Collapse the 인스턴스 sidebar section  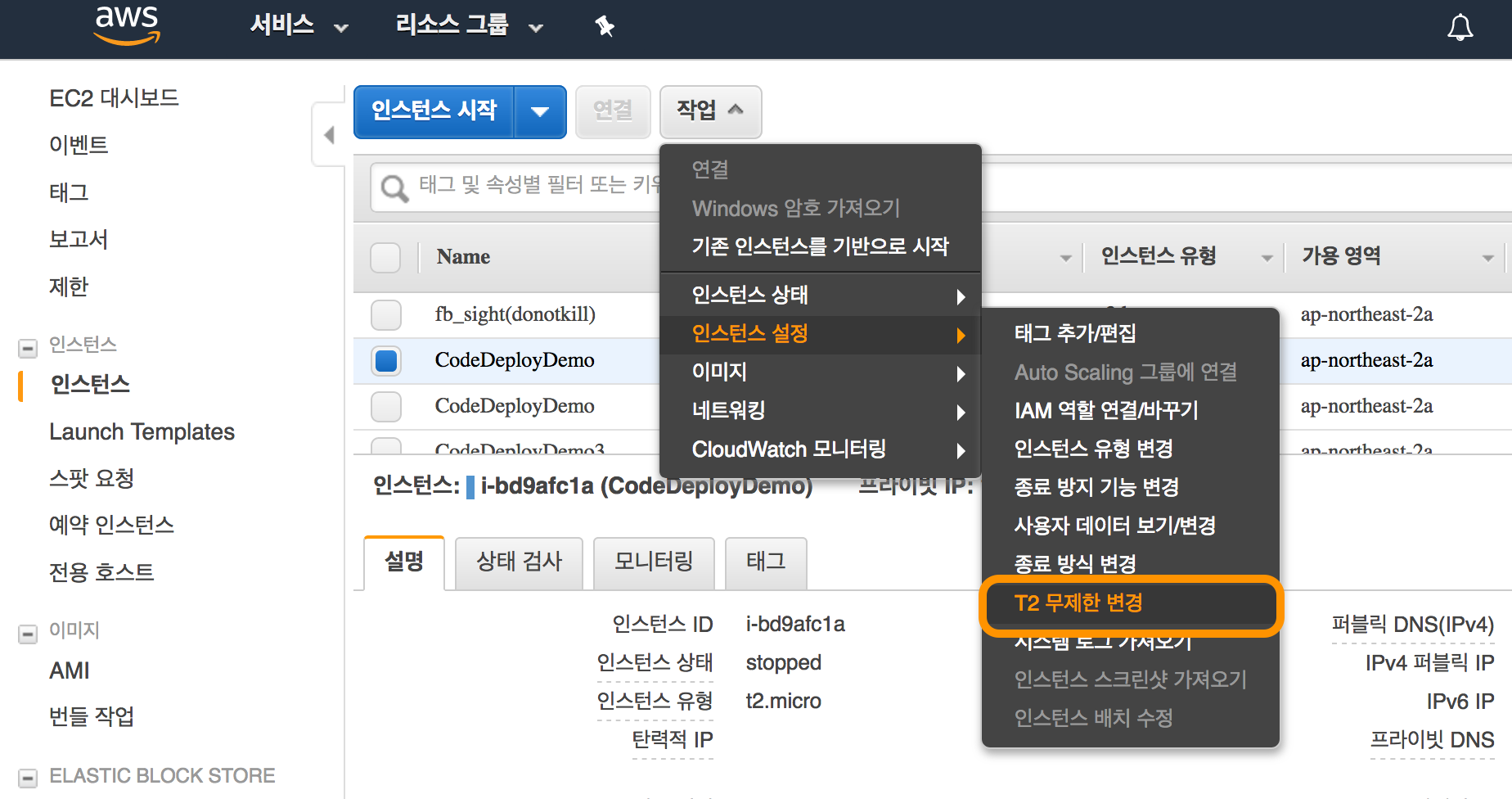click(28, 349)
